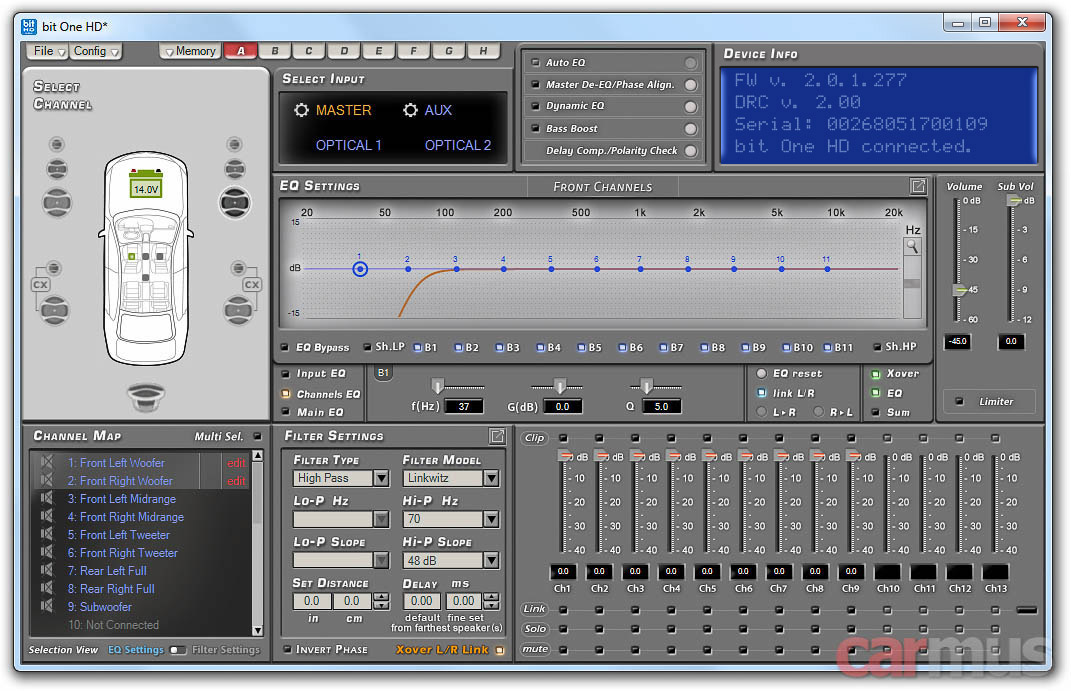The height and width of the screenshot is (691, 1071).
Task: Click the battery voltage indicator on the car
Action: (x=145, y=184)
